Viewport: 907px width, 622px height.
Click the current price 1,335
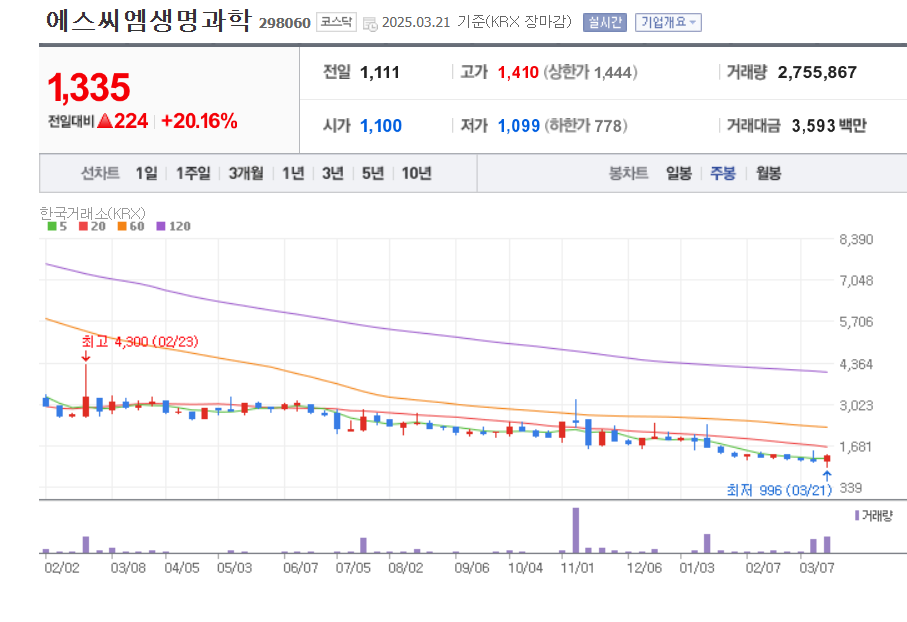(x=89, y=87)
